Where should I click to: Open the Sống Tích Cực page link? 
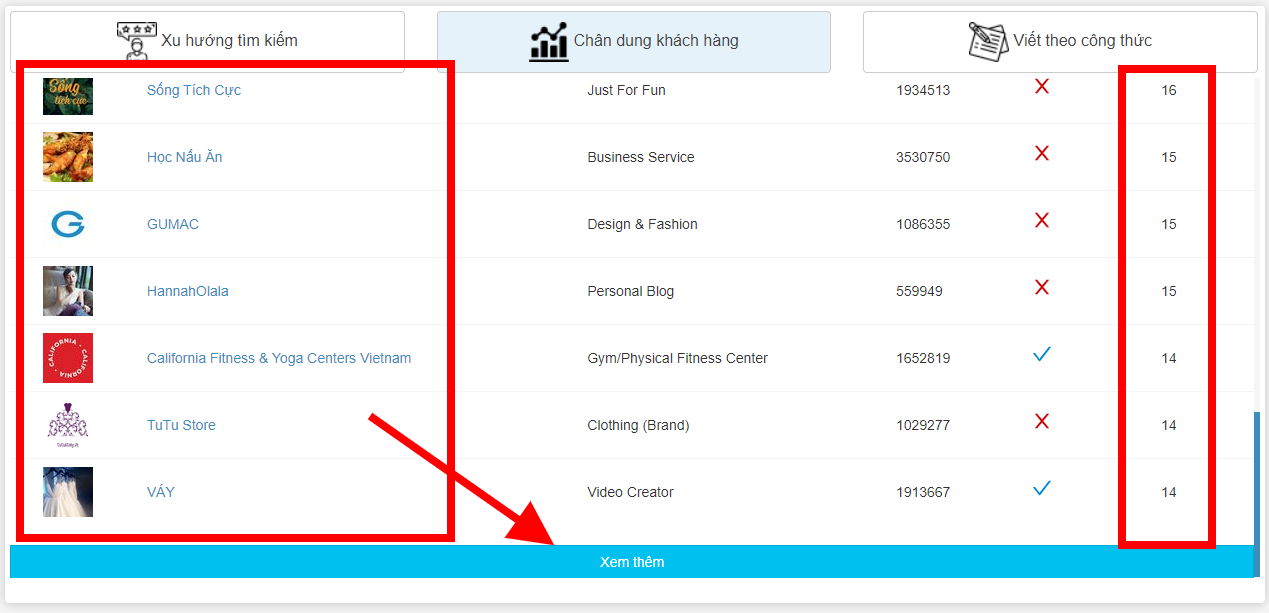[x=194, y=90]
